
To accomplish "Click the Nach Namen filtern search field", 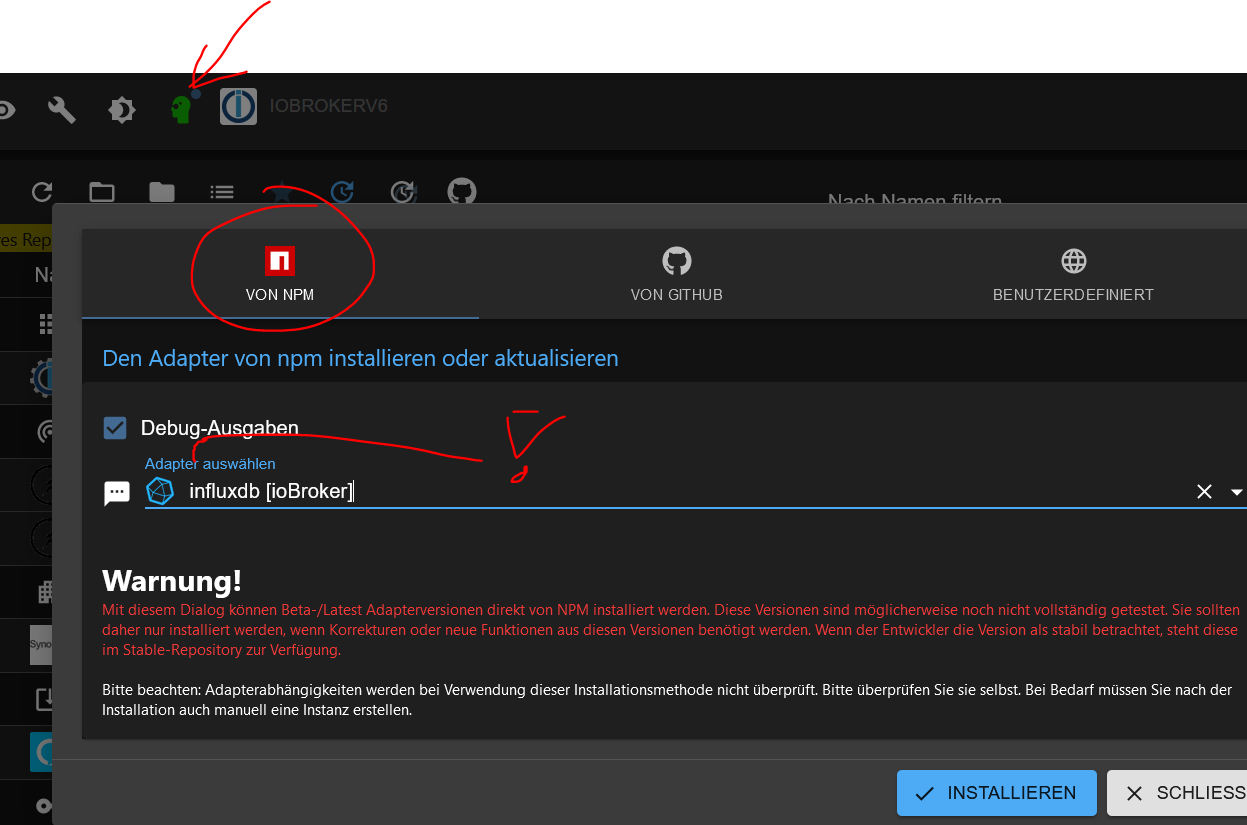I will pyautogui.click(x=915, y=201).
